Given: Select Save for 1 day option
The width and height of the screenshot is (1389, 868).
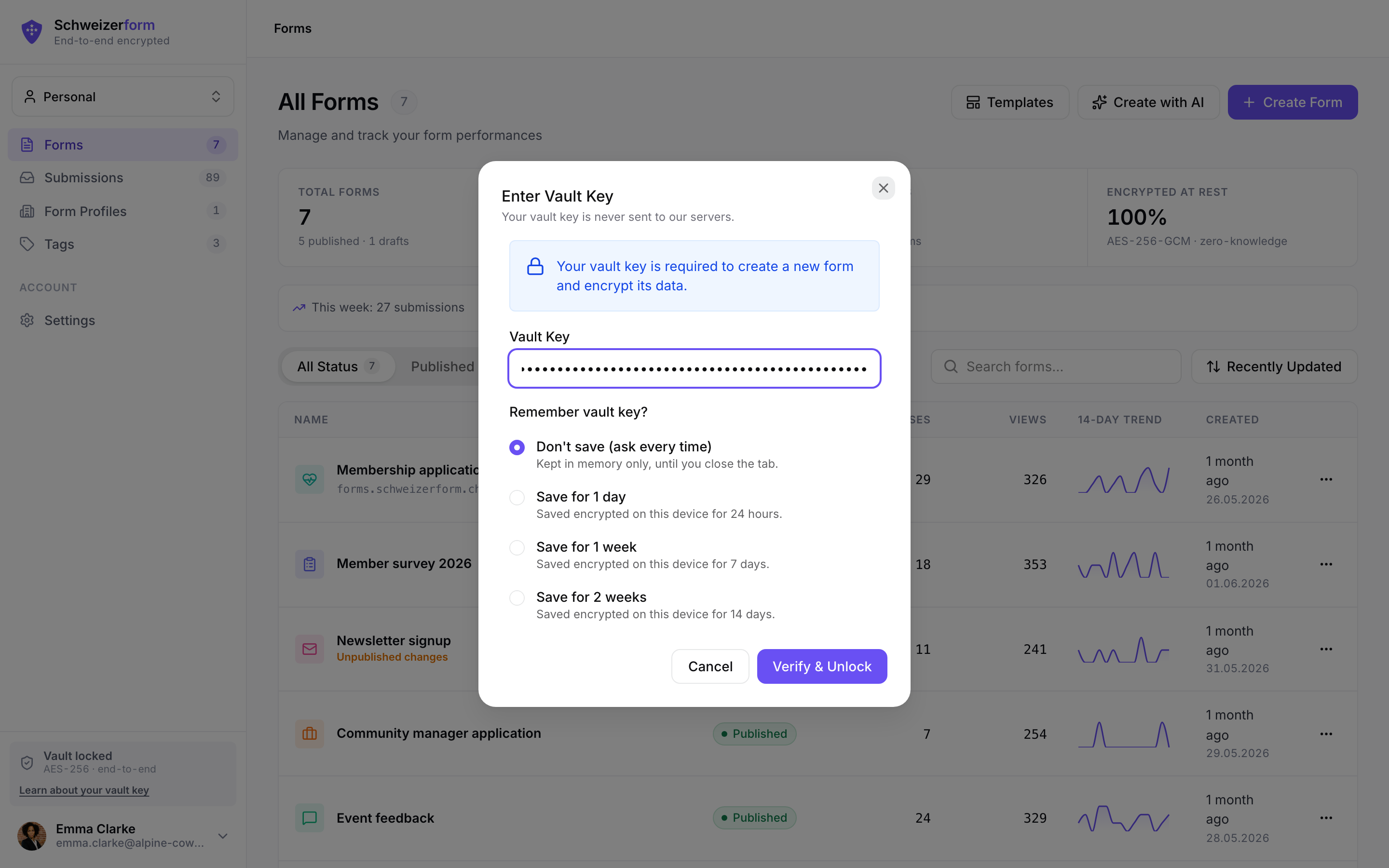Looking at the screenshot, I should pos(517,497).
